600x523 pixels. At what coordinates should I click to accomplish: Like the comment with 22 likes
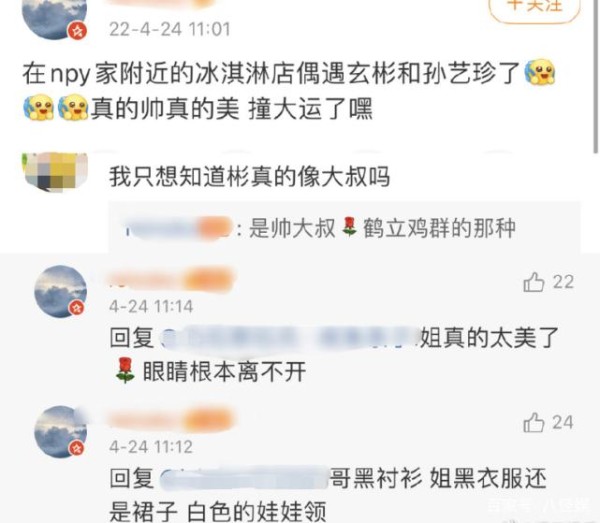click(533, 282)
